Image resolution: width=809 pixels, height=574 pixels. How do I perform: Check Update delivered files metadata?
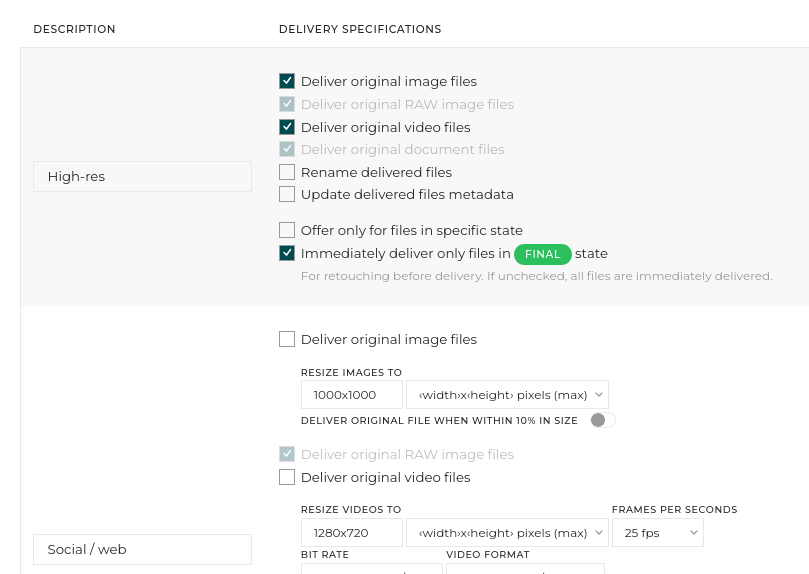(287, 194)
